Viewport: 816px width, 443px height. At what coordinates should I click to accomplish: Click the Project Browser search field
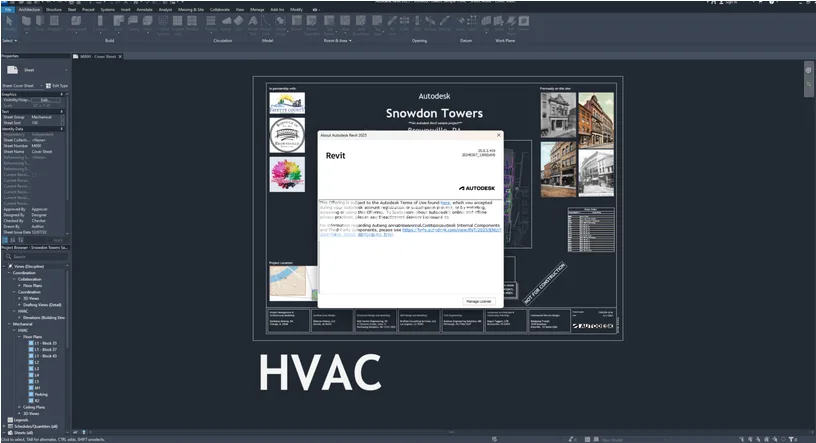point(35,257)
